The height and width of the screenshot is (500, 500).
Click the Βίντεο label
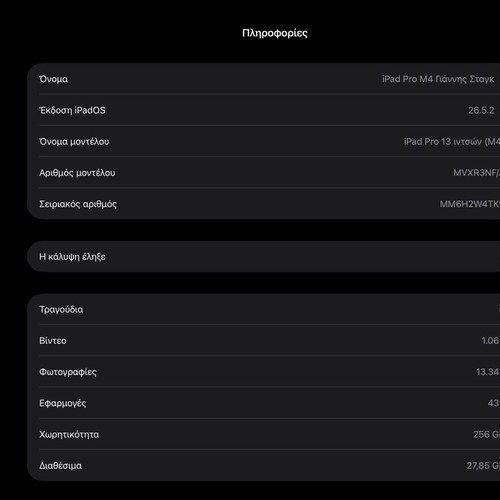[x=53, y=341]
